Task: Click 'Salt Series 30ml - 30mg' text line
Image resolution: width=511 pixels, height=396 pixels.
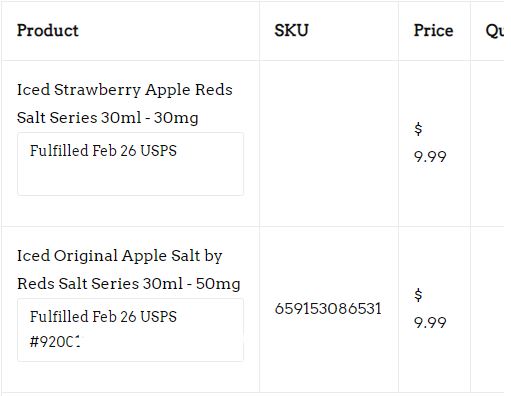Action: [108, 118]
